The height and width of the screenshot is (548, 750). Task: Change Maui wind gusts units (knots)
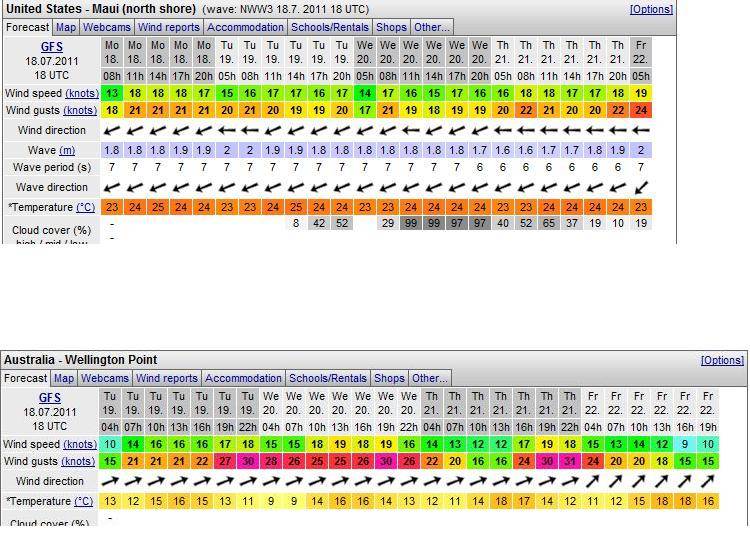[81, 111]
